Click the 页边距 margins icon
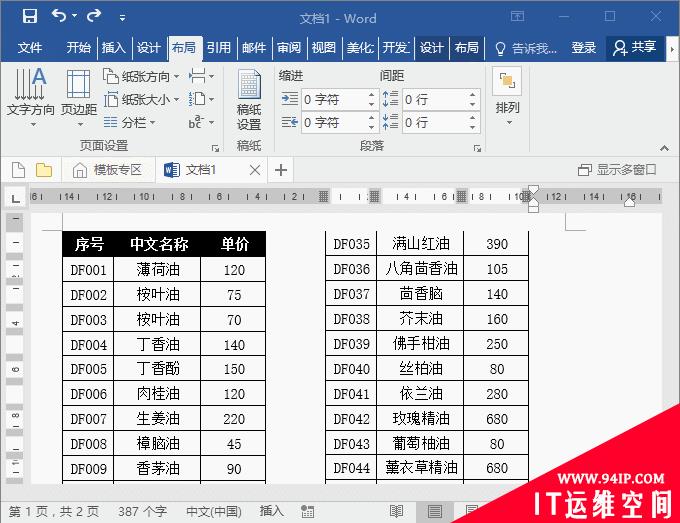The height and width of the screenshot is (523, 680). point(78,98)
